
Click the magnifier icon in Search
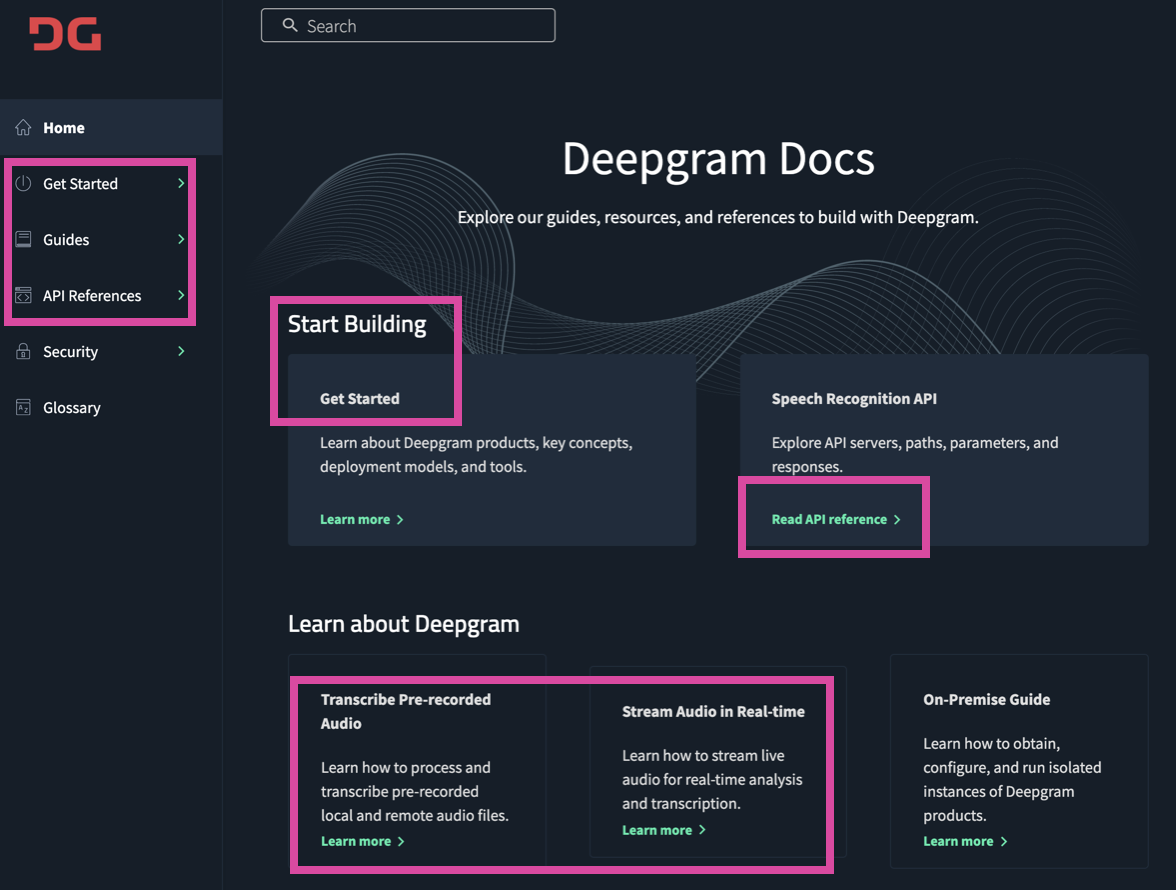click(x=290, y=25)
